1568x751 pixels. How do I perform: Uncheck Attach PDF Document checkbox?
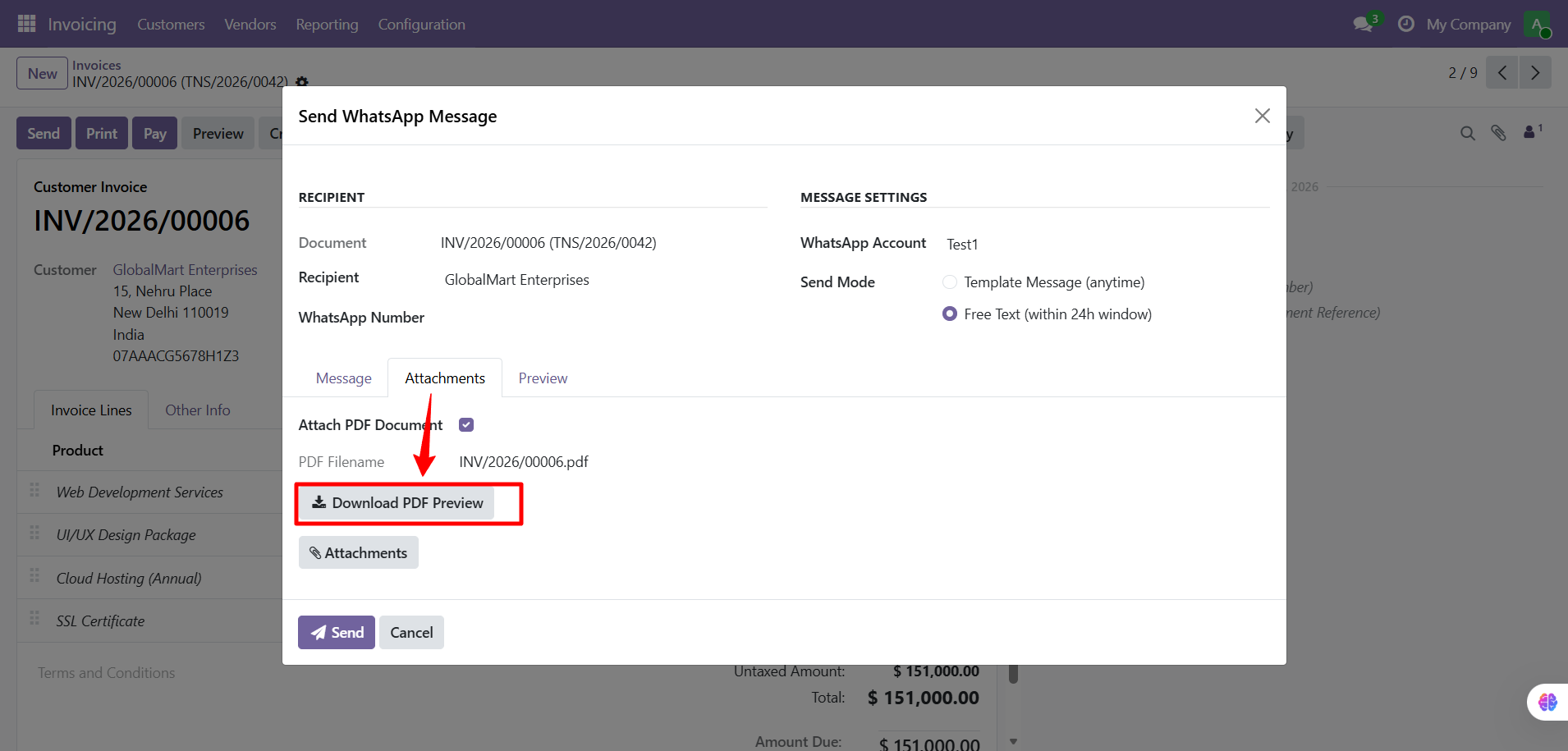(466, 425)
